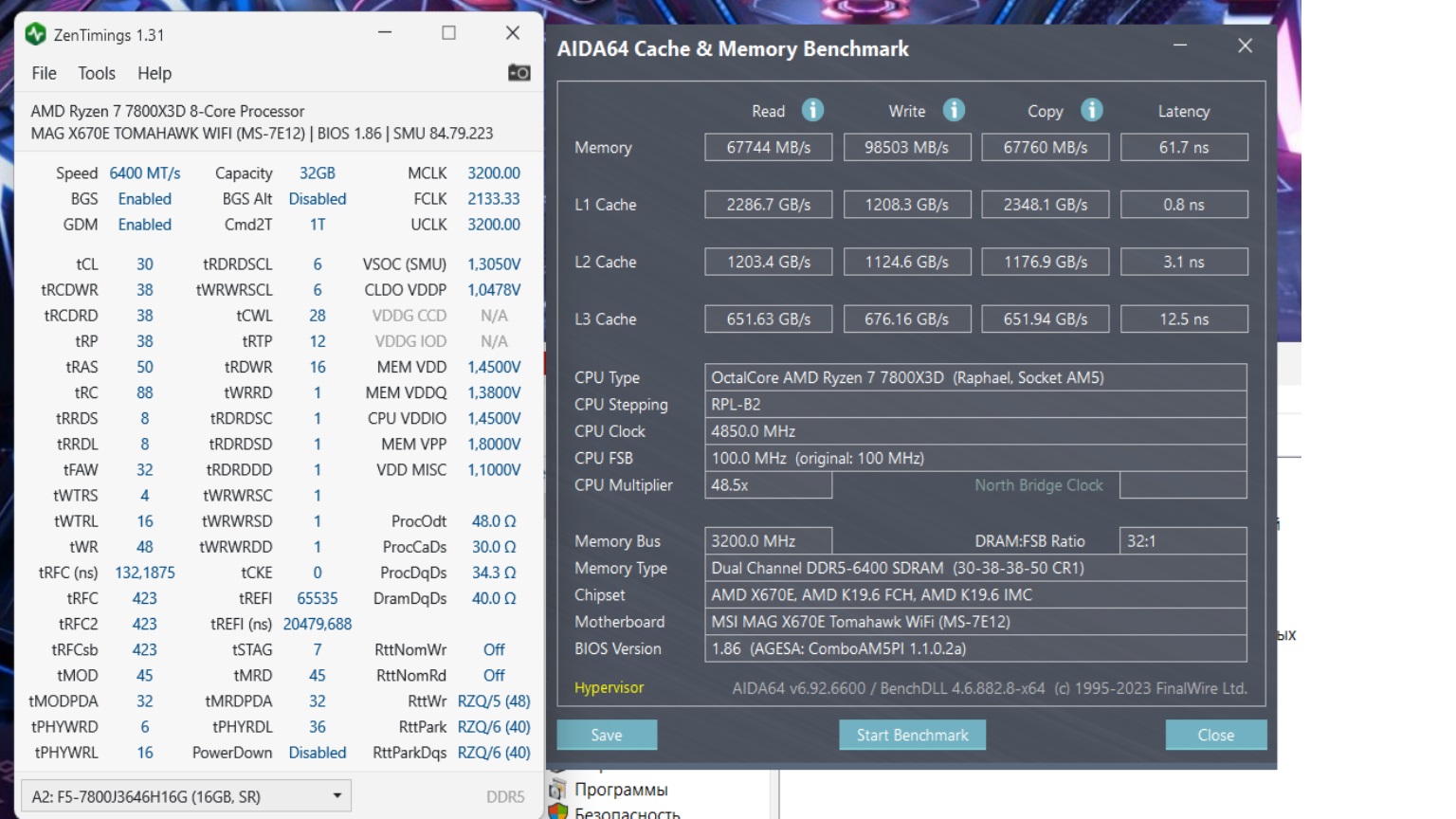The image size is (1456, 819).
Task: Click the L3 Cache latency 12.5 ns value
Action: click(x=1184, y=319)
